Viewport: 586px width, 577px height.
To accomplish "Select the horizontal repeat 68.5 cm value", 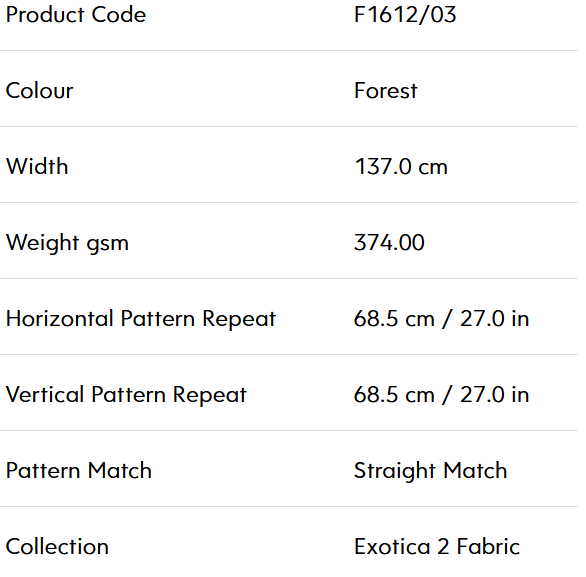I will (394, 319).
